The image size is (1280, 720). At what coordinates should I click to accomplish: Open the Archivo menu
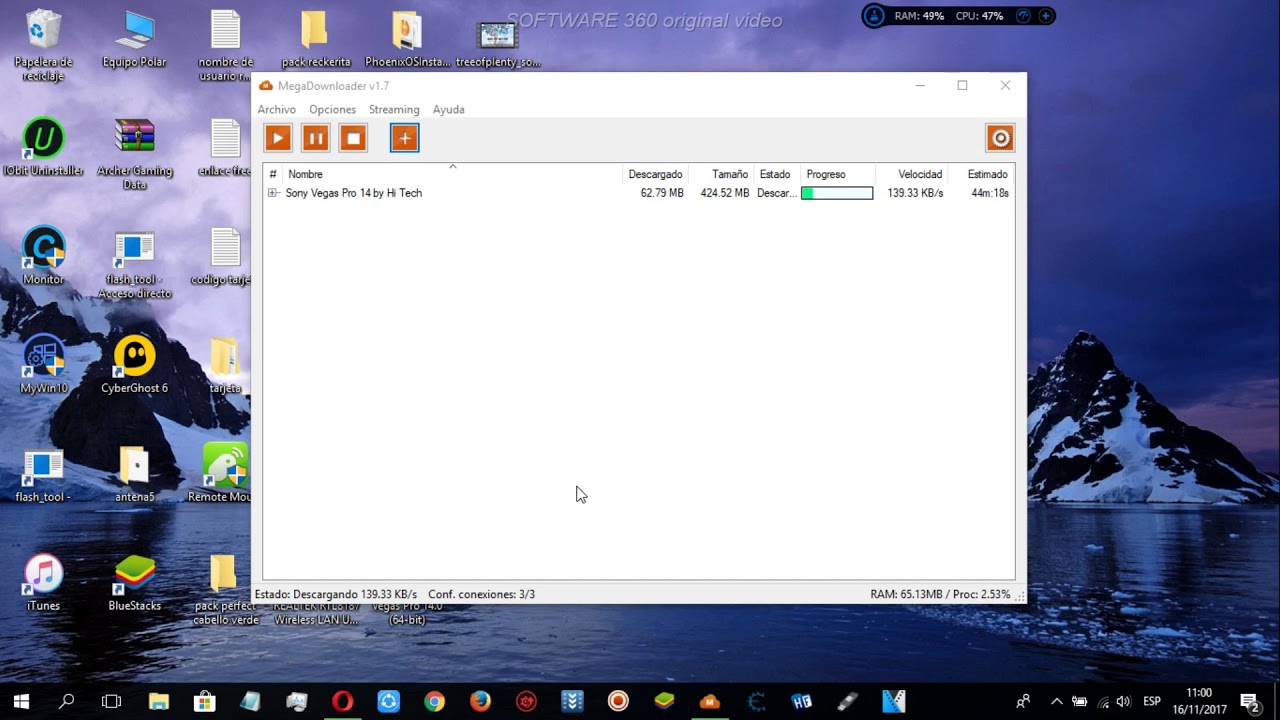277,109
